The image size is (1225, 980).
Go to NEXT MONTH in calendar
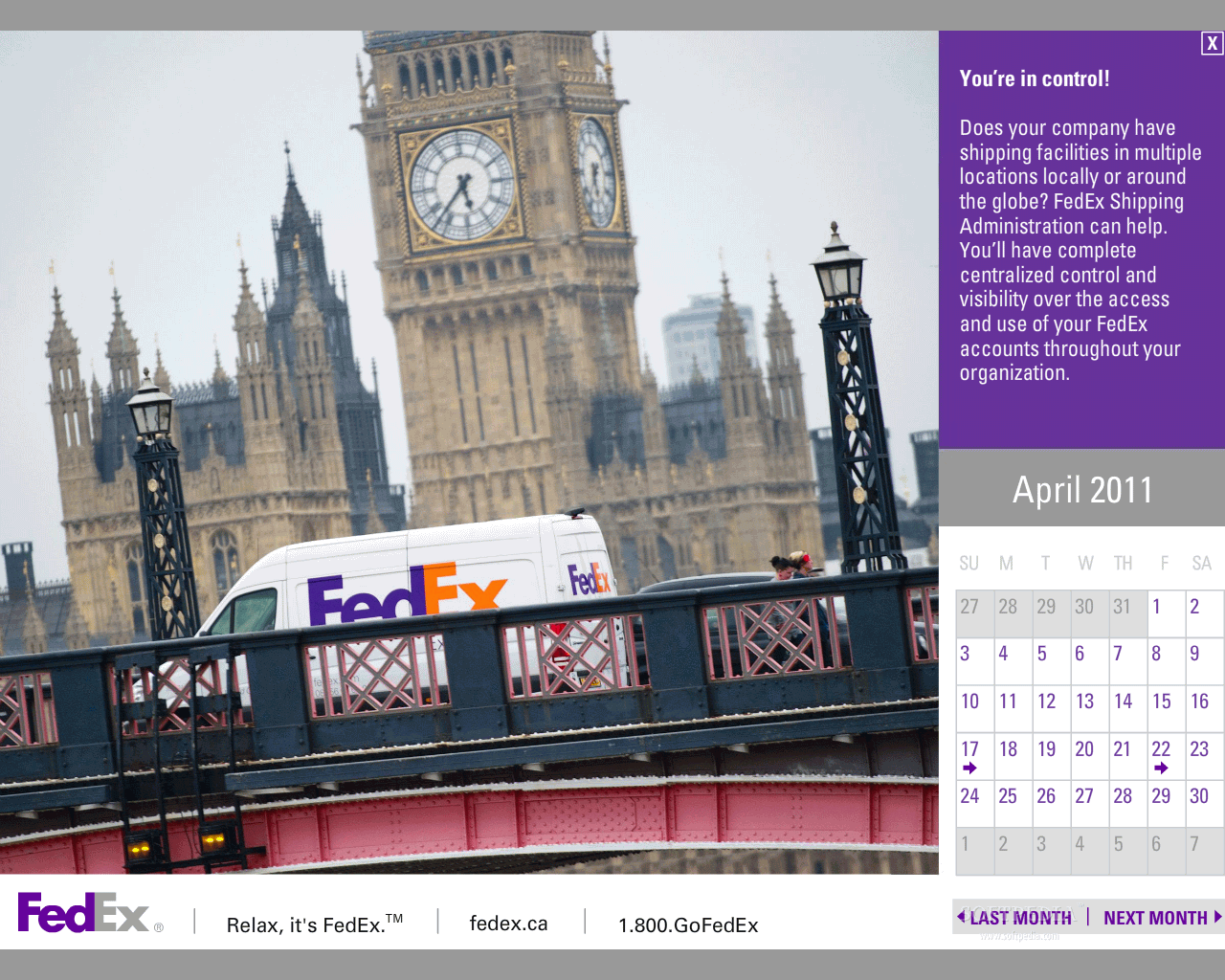pyautogui.click(x=1155, y=918)
